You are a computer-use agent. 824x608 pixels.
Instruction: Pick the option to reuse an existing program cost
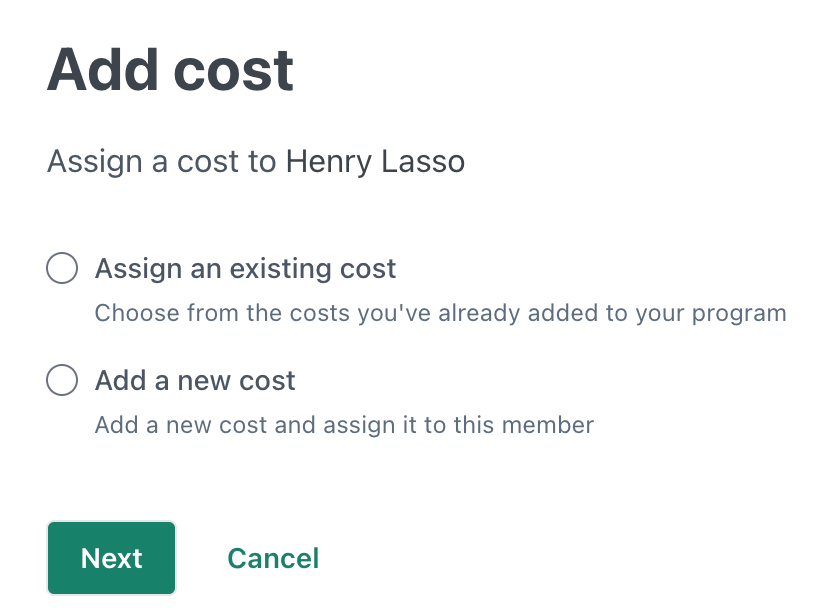tap(62, 269)
